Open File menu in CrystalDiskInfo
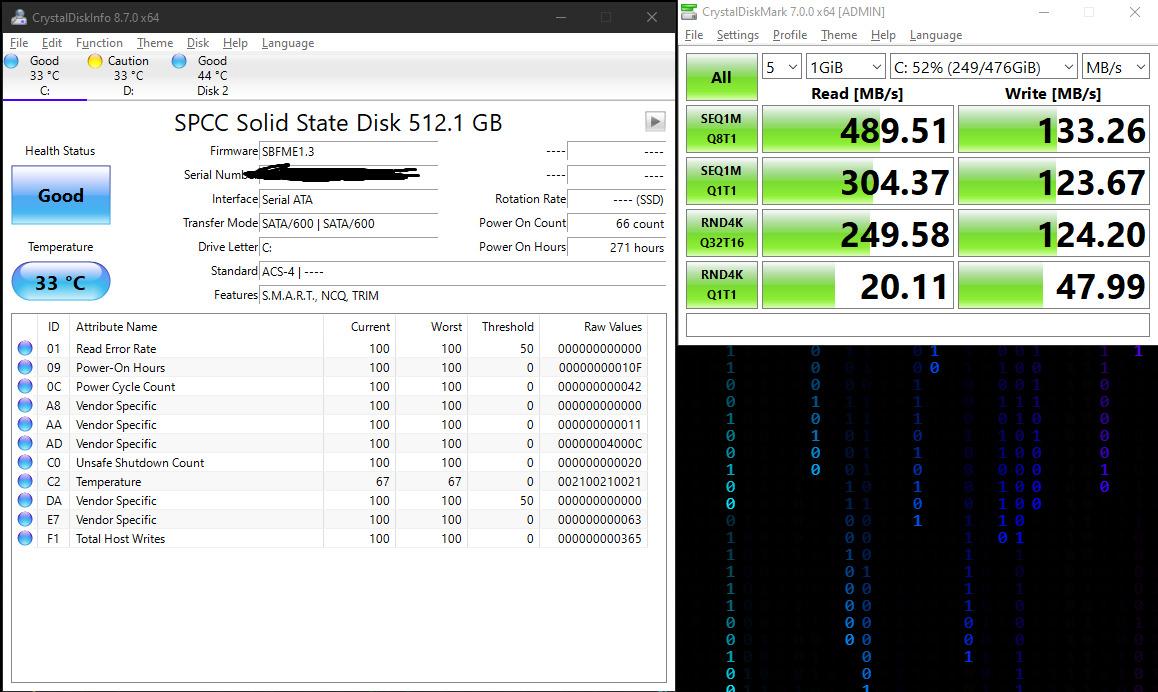The width and height of the screenshot is (1158, 692). click(x=19, y=43)
